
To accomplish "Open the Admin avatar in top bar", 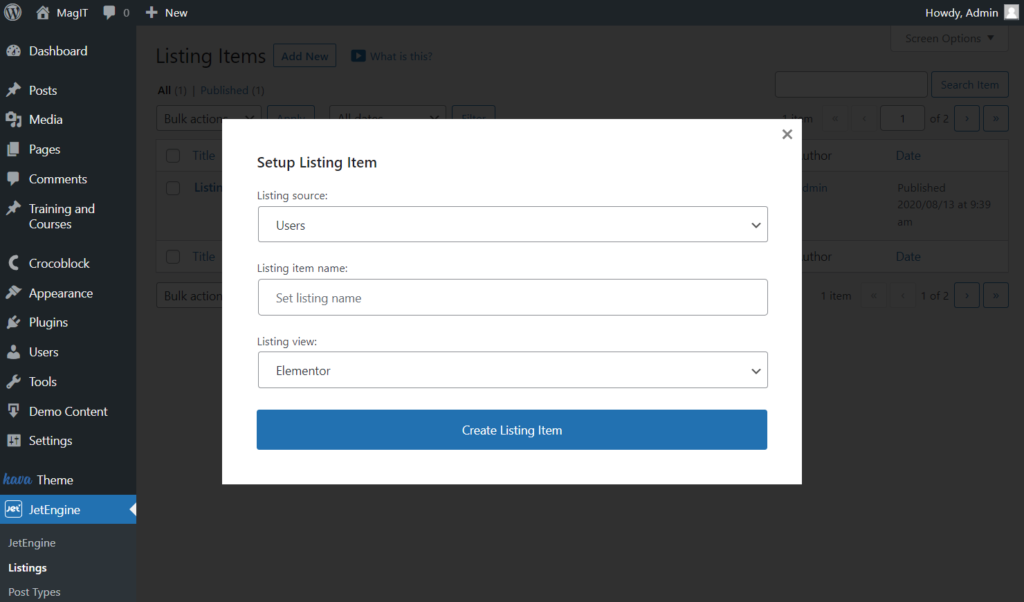I will pos(1011,12).
